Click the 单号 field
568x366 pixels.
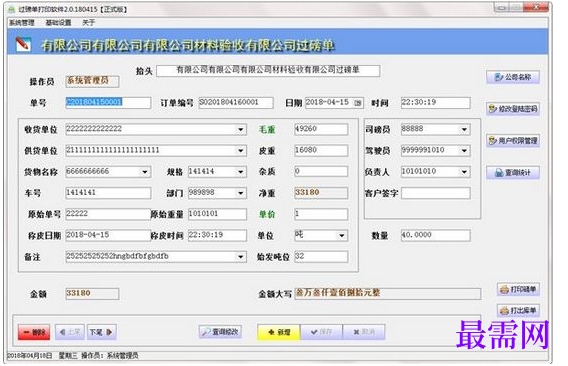click(x=108, y=103)
